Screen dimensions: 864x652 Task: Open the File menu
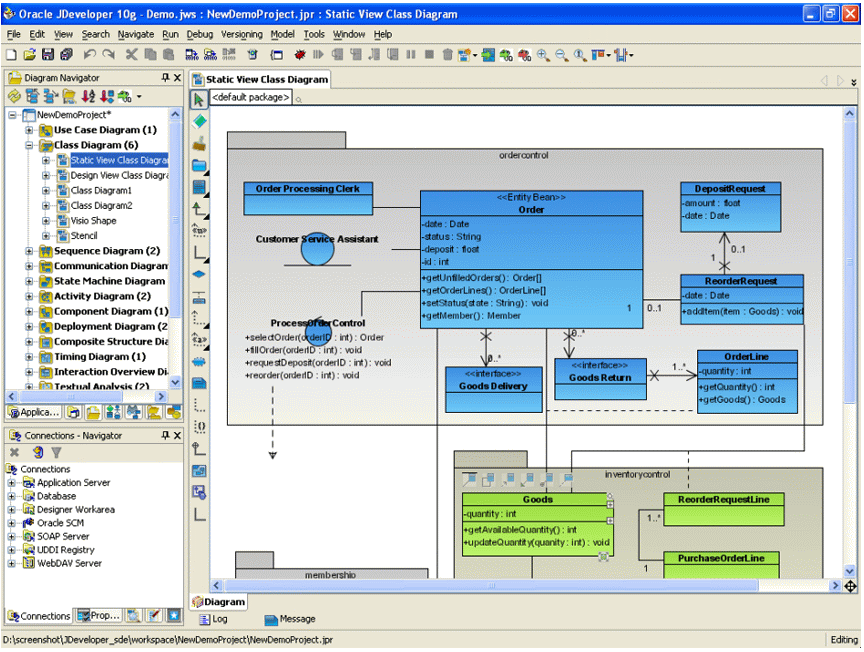click(x=14, y=34)
